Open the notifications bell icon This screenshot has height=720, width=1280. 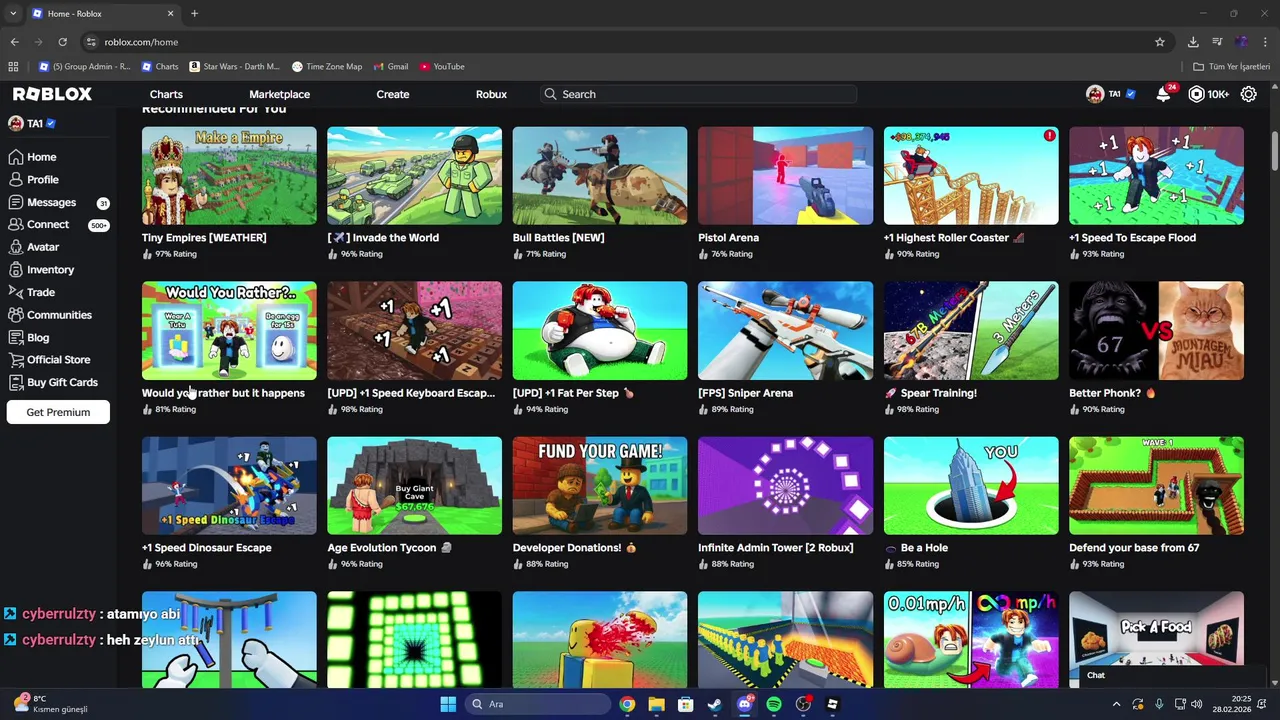pos(1163,94)
